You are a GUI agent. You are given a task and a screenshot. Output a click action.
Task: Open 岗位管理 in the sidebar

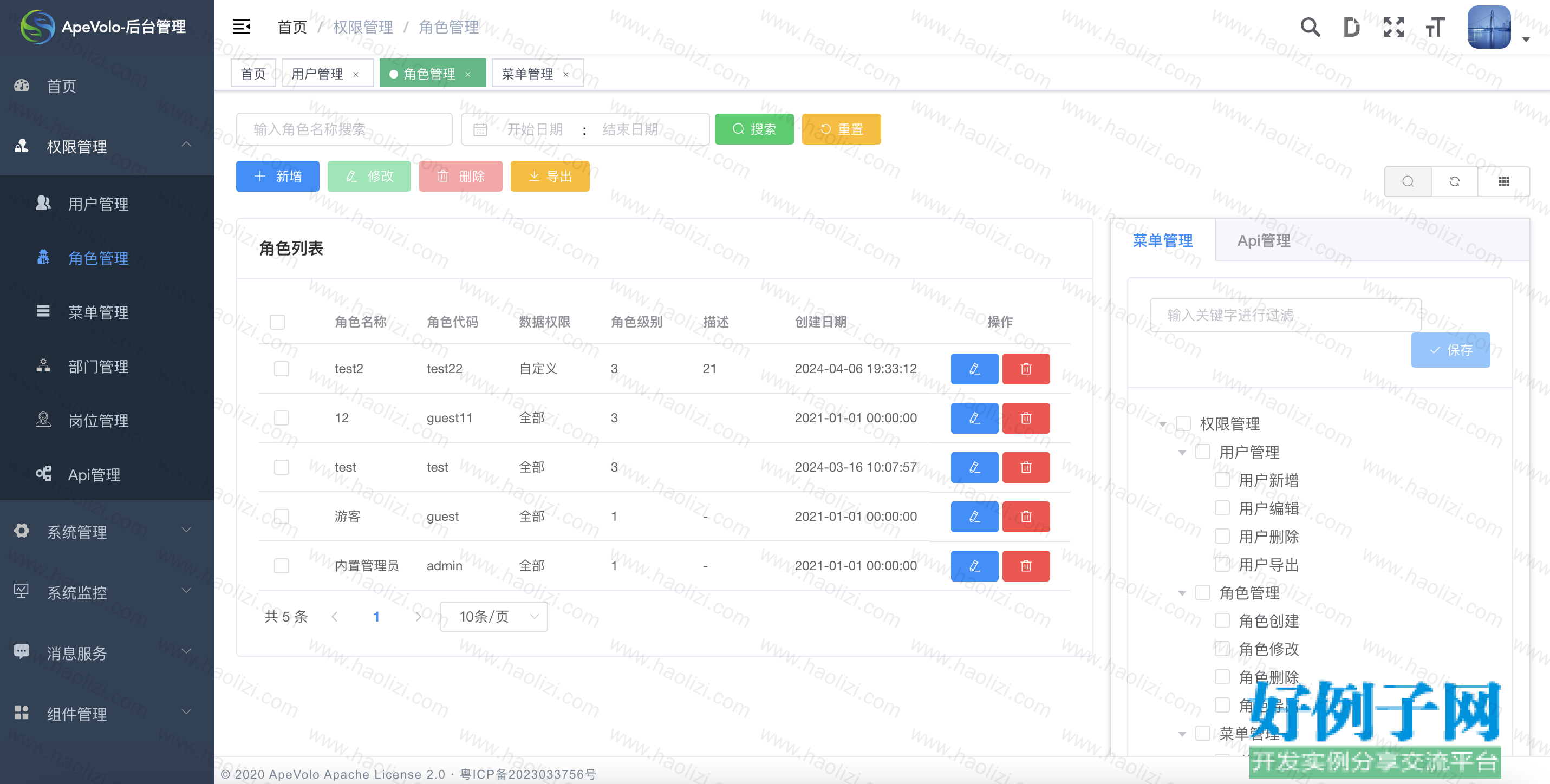(107, 420)
